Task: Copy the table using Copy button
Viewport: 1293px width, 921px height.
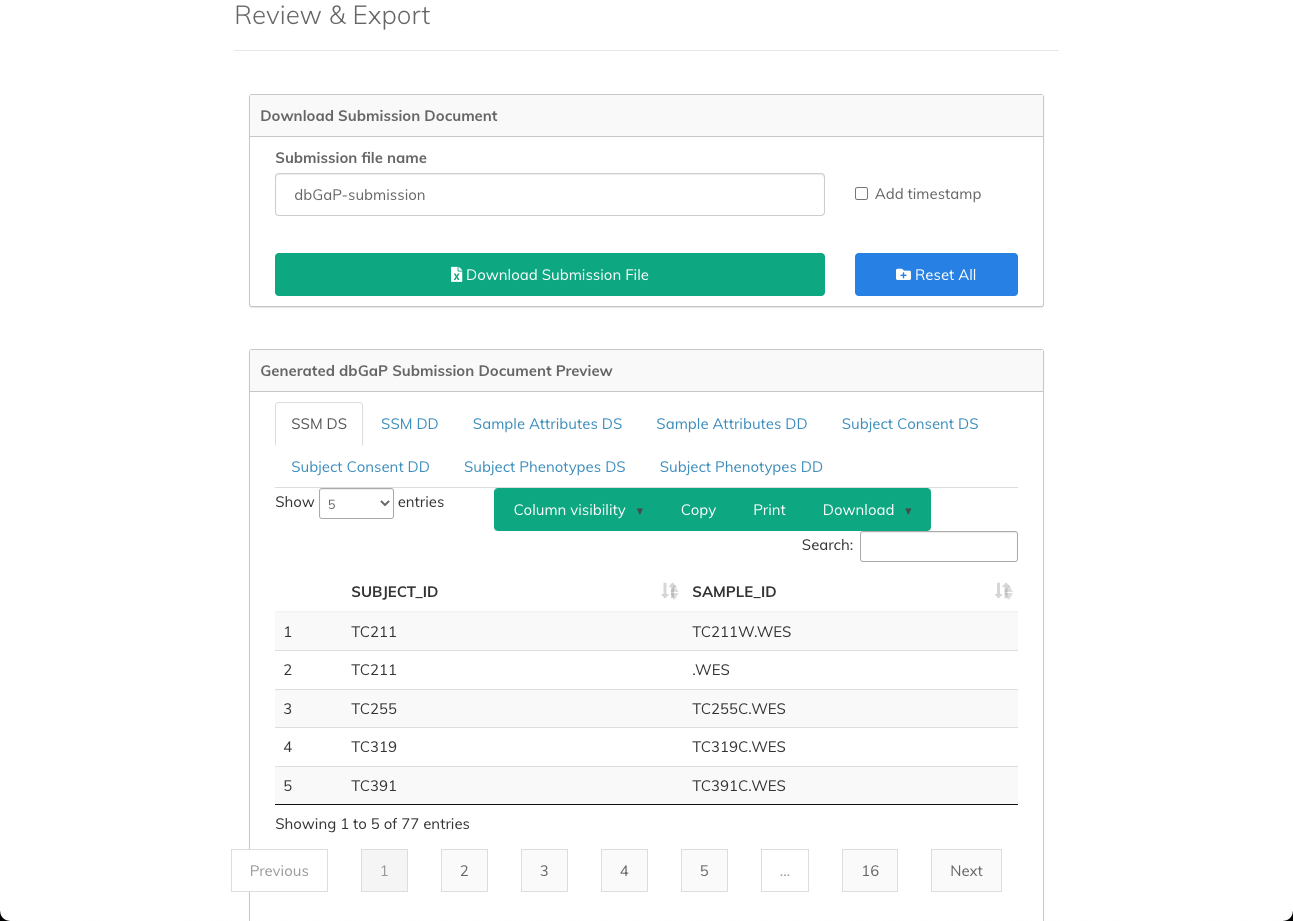Action: point(698,510)
